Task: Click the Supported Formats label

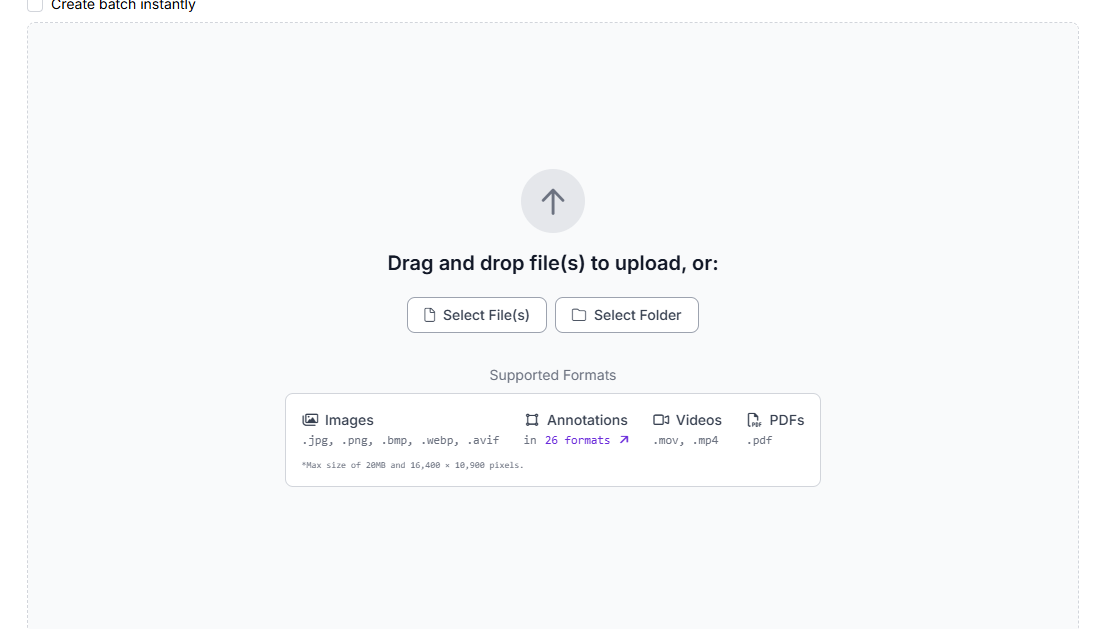Action: (x=553, y=375)
